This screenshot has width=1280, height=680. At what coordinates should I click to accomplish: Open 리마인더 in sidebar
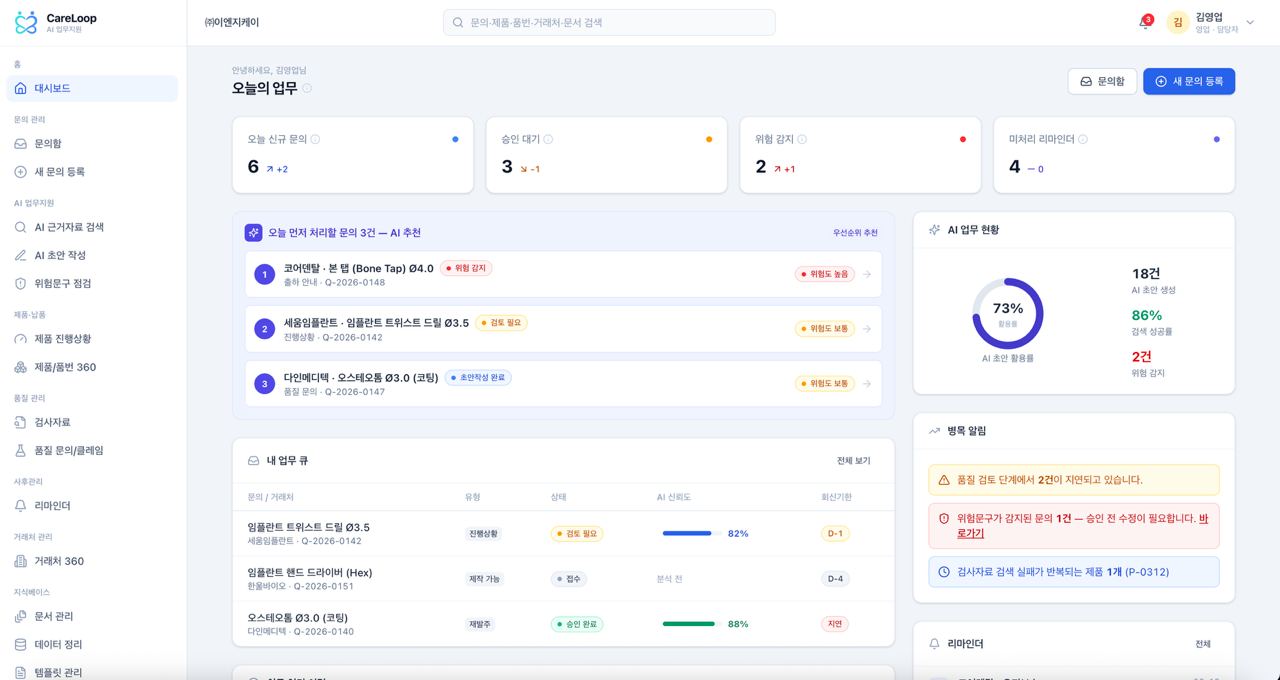pyautogui.click(x=92, y=506)
